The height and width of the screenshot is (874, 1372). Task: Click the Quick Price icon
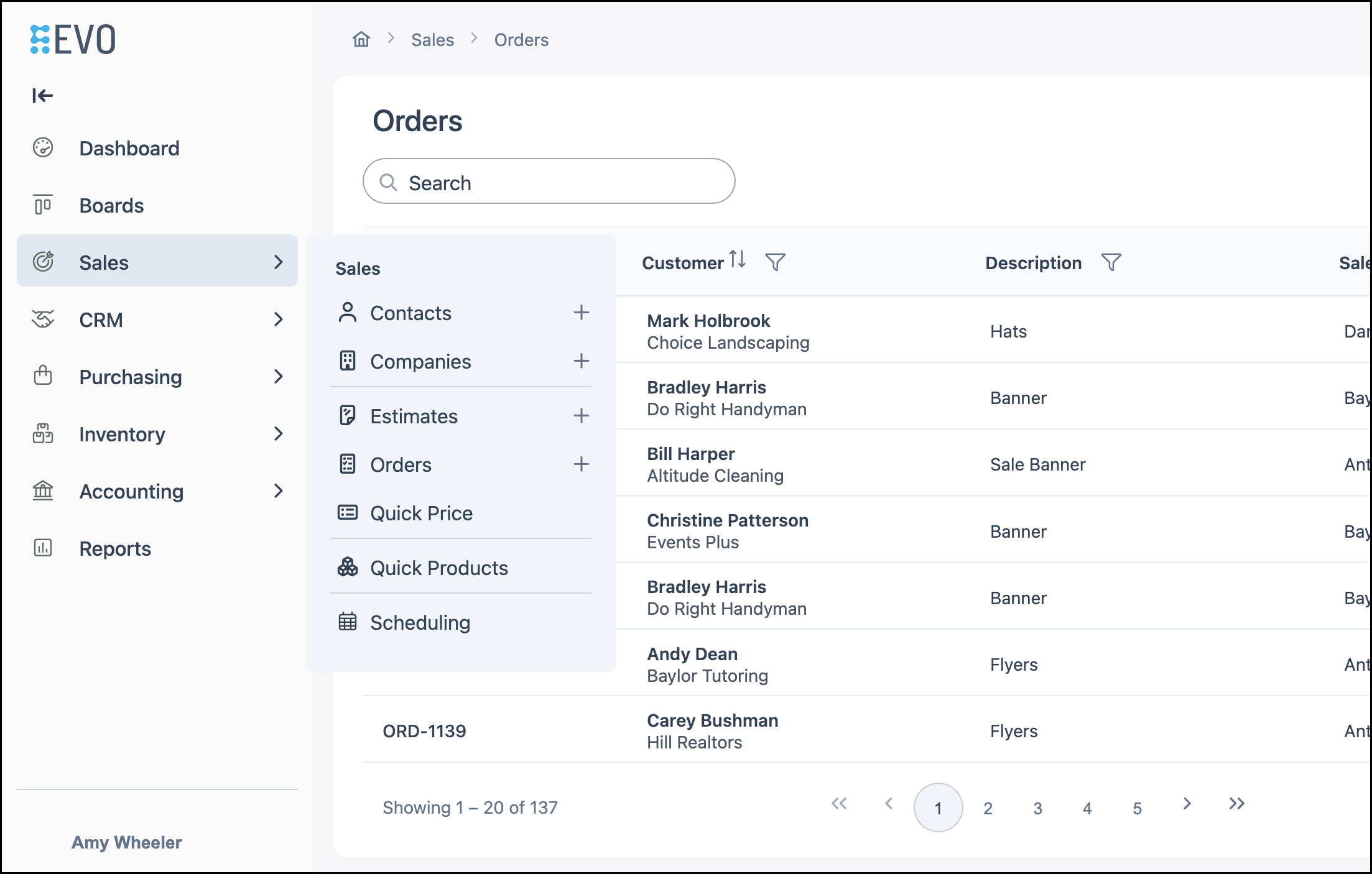348,512
